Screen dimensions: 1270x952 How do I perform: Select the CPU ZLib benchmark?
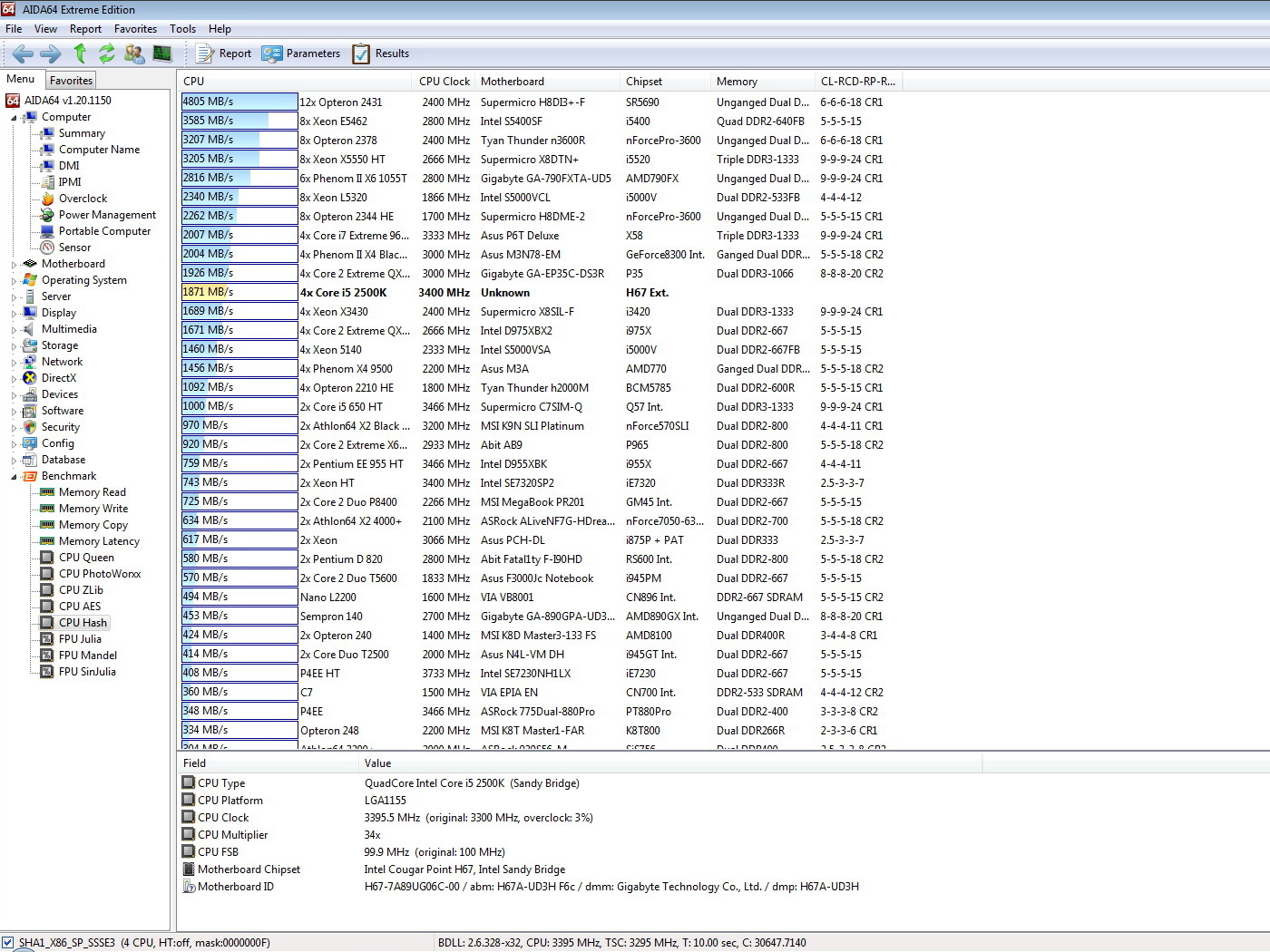81,590
